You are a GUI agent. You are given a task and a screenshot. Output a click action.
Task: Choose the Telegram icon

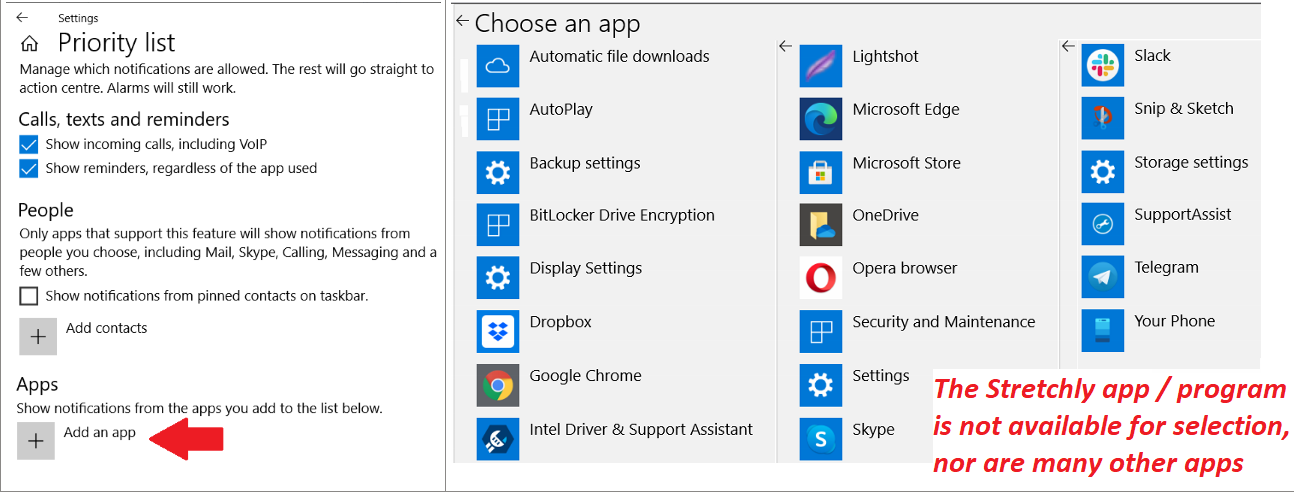pyautogui.click(x=1103, y=277)
